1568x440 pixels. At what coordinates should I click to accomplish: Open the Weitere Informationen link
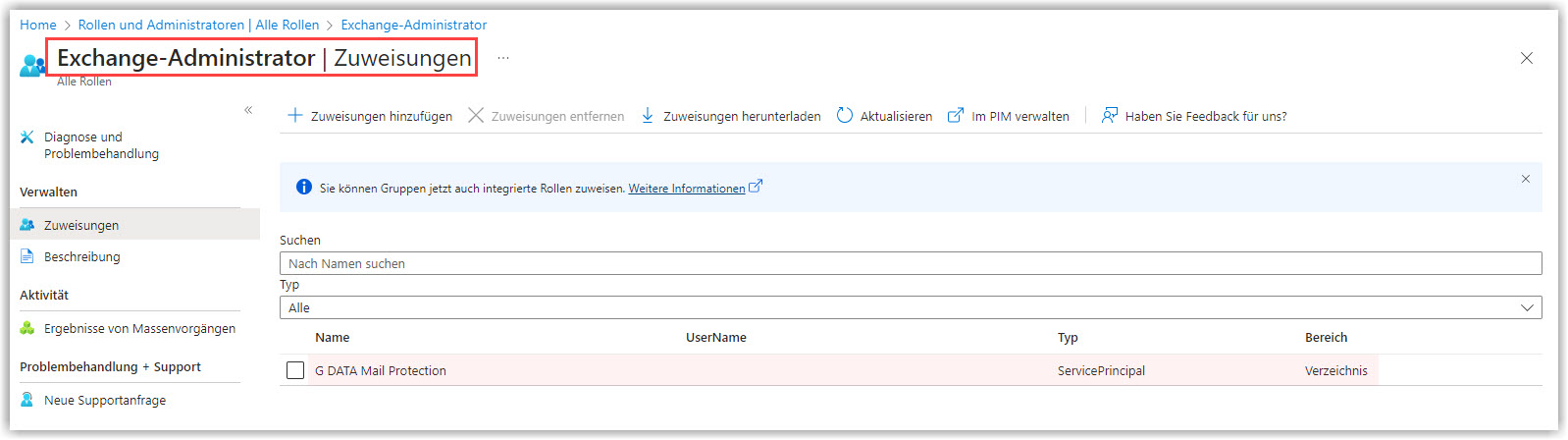coord(687,188)
